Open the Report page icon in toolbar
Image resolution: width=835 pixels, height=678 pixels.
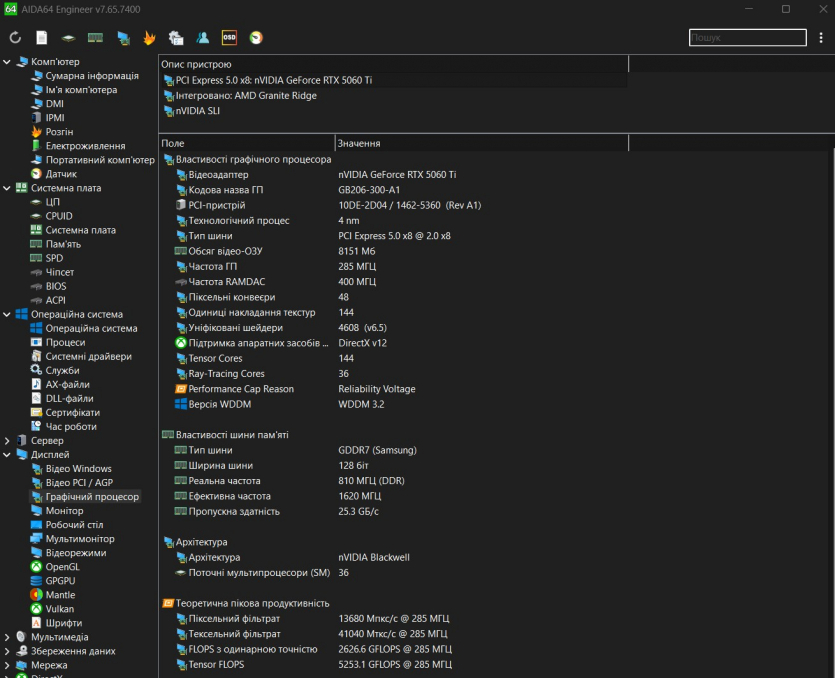point(42,38)
